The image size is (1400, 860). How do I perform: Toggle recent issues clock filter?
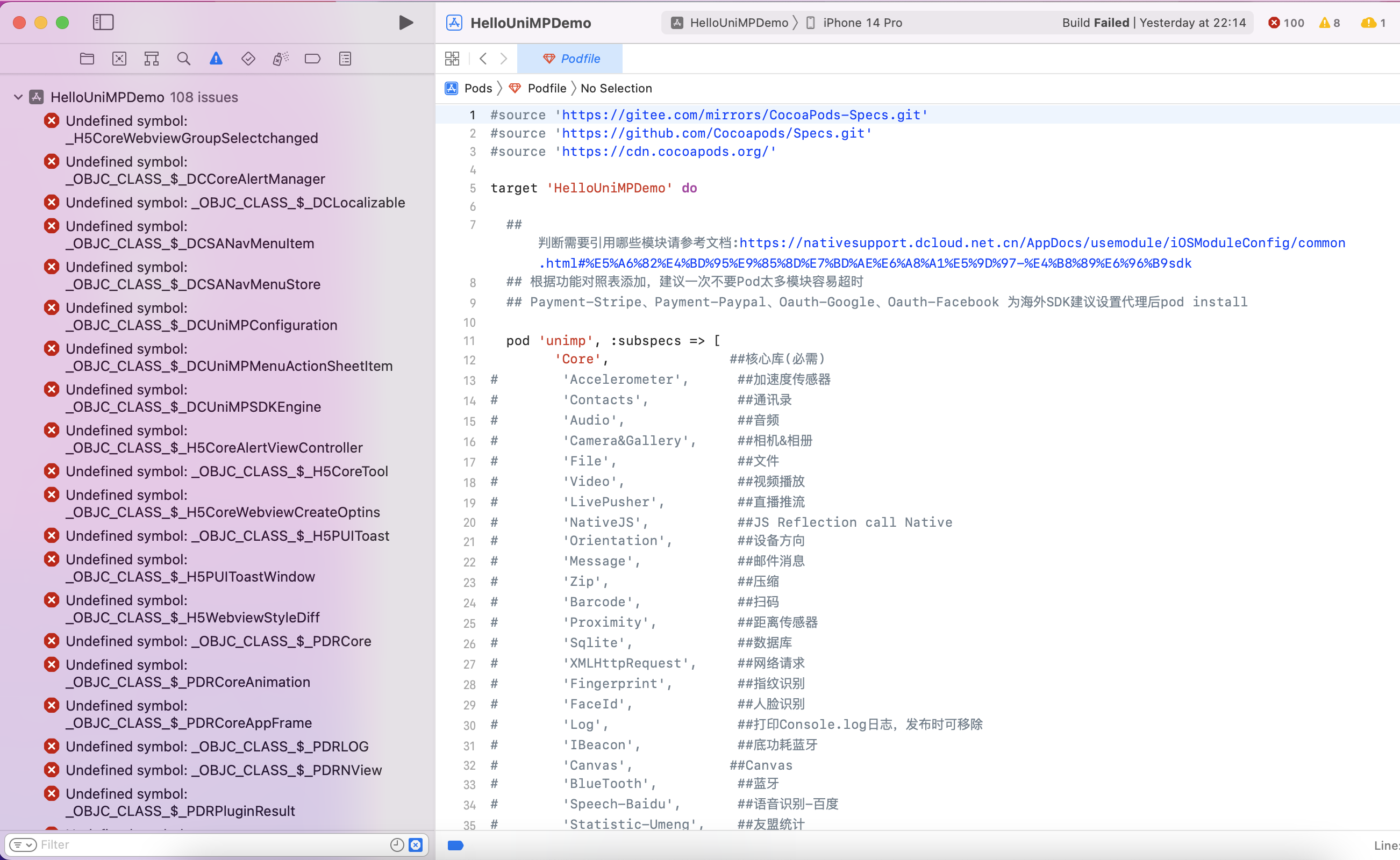tap(397, 844)
